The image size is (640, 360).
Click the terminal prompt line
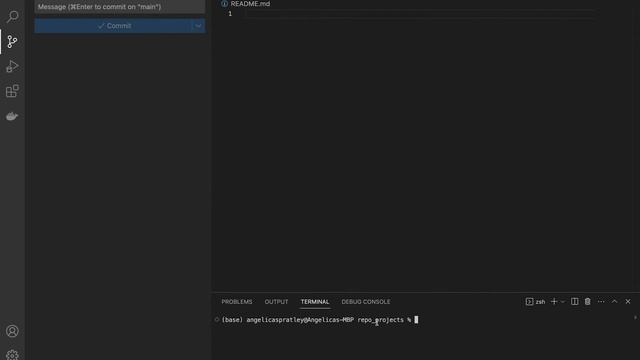point(320,320)
